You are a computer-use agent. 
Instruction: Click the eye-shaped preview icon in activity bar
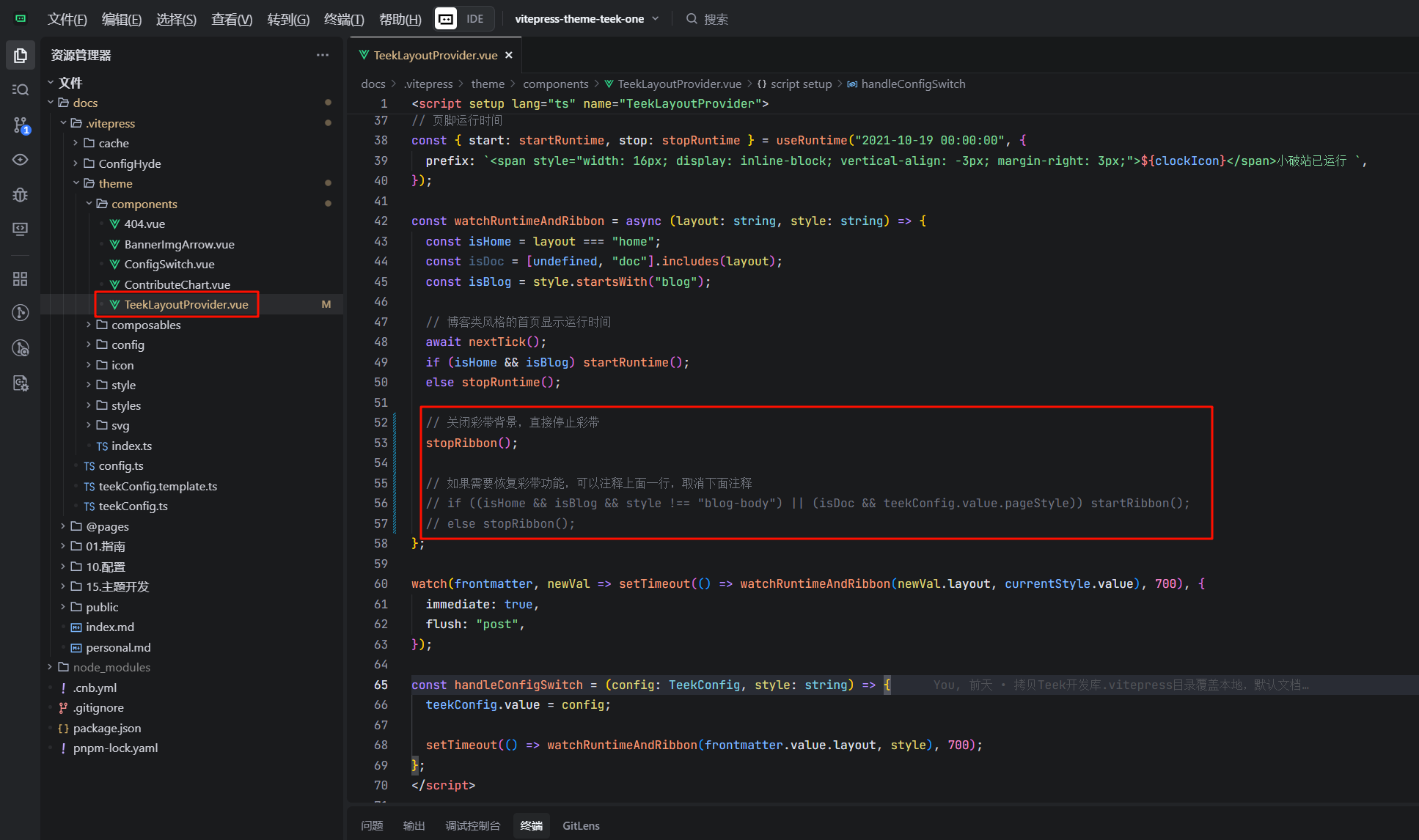[21, 160]
